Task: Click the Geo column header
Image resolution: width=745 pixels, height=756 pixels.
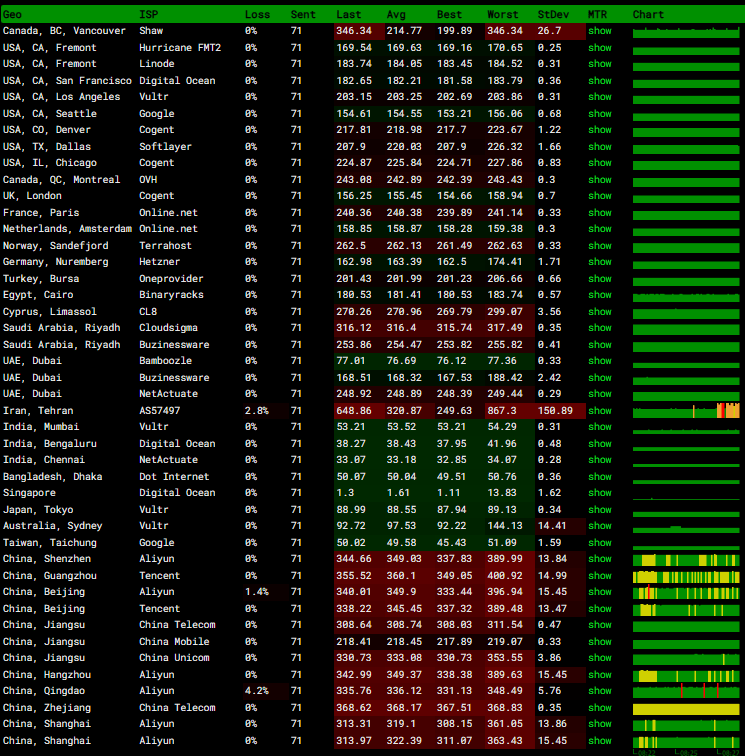Action: tap(12, 14)
